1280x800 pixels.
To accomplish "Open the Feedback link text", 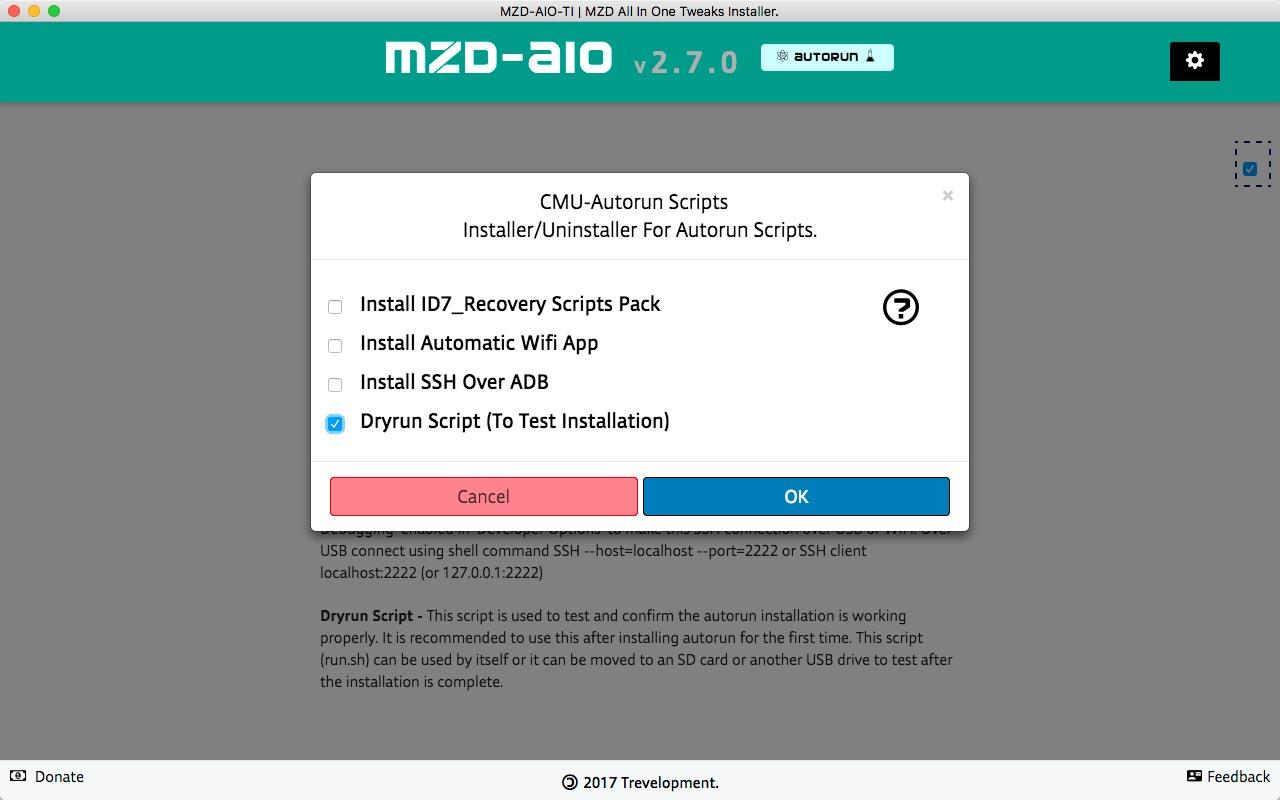I will point(1238,777).
